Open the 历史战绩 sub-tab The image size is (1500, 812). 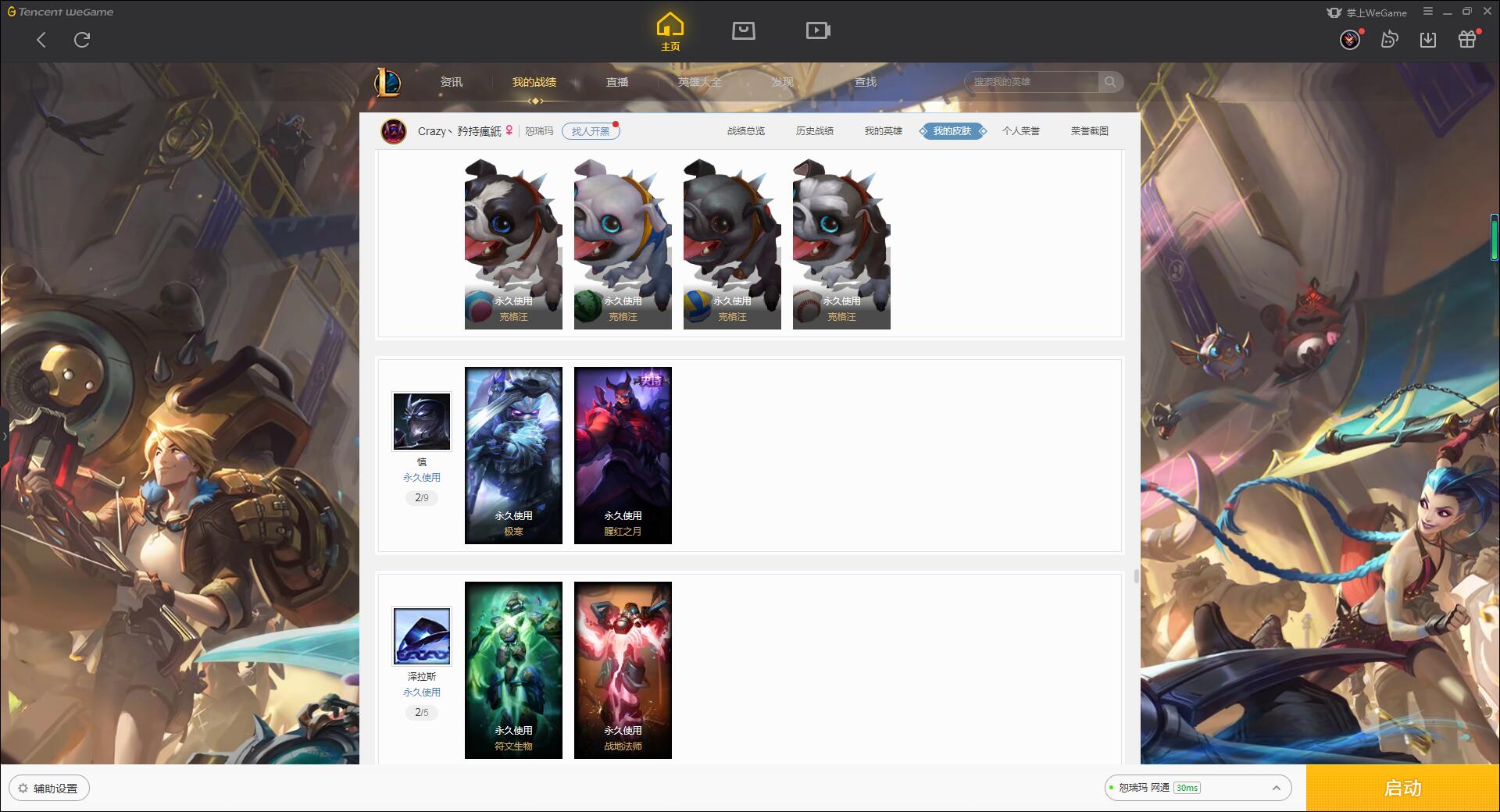click(x=815, y=131)
